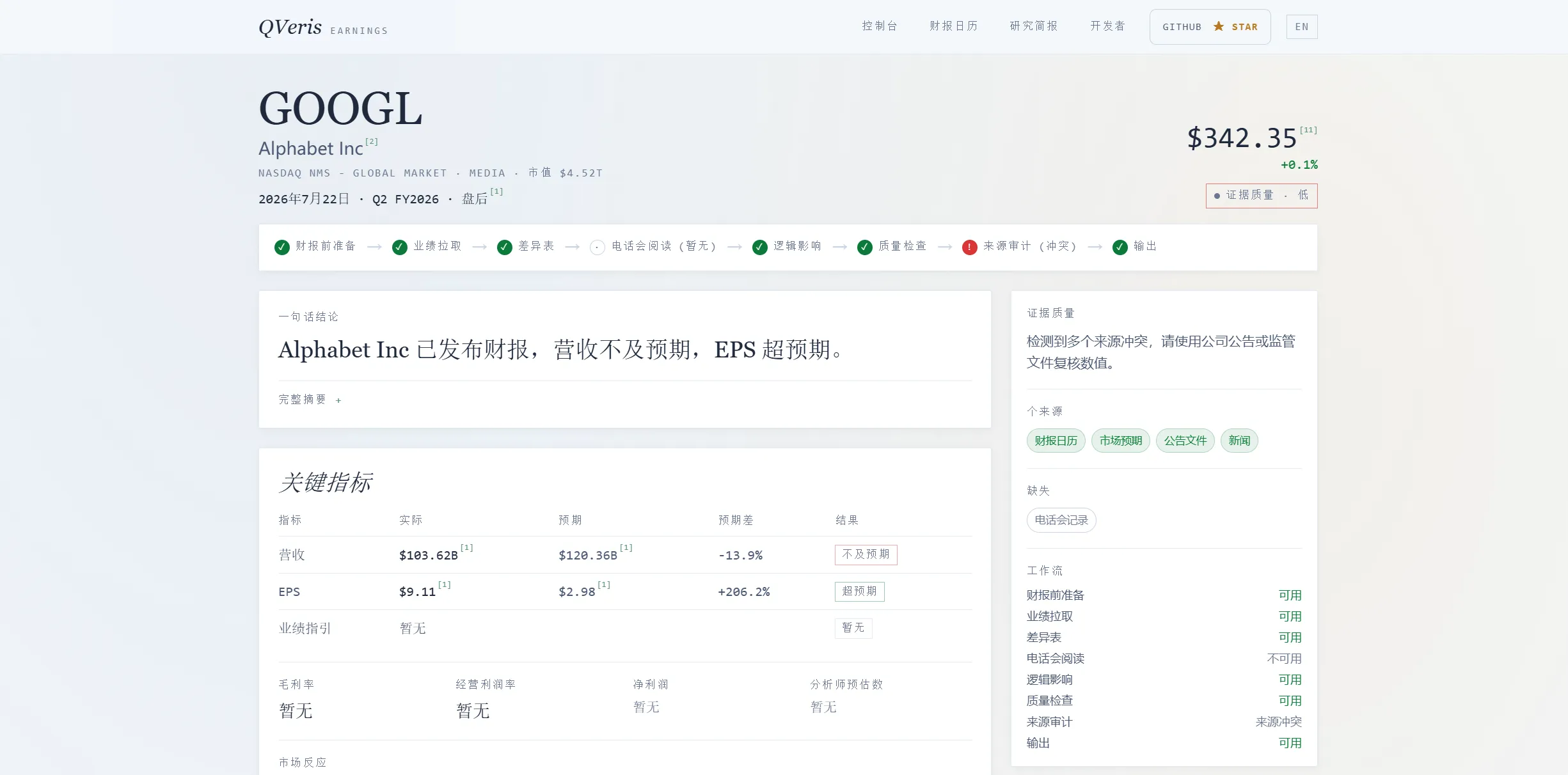Open the 控制台 nav item
Screen dimensions: 1568x775
[x=880, y=26]
